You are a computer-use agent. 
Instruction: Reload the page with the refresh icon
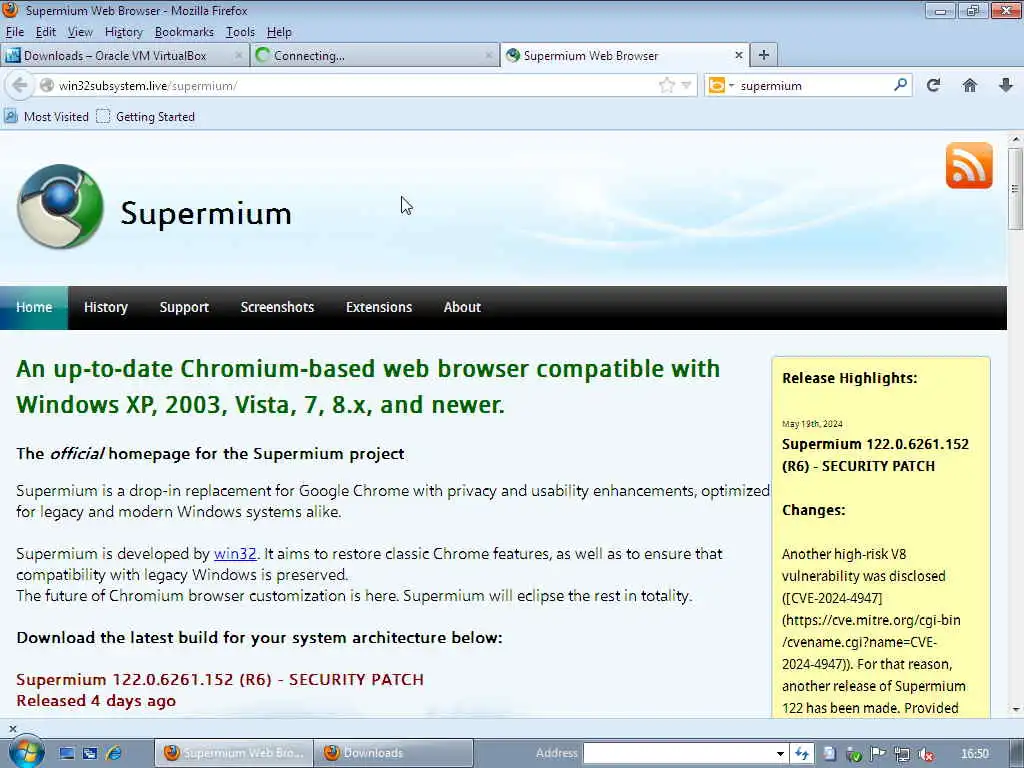point(933,86)
